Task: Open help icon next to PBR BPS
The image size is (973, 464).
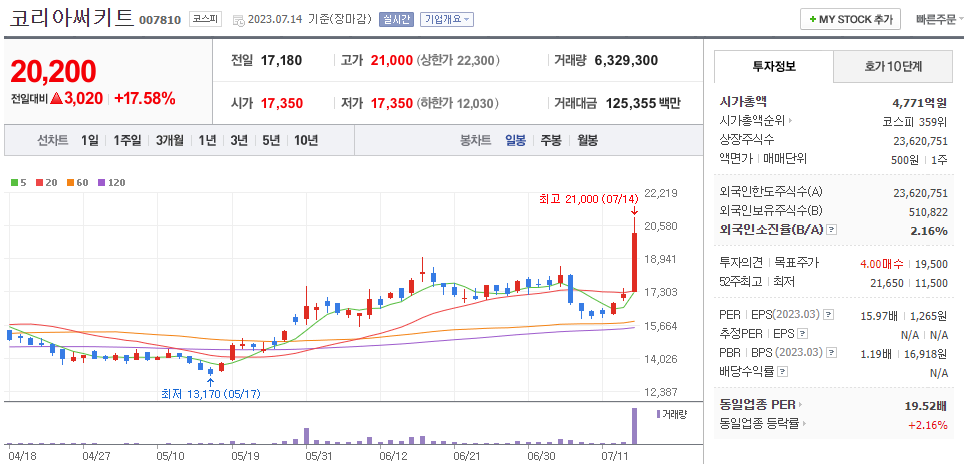Action: (x=832, y=353)
